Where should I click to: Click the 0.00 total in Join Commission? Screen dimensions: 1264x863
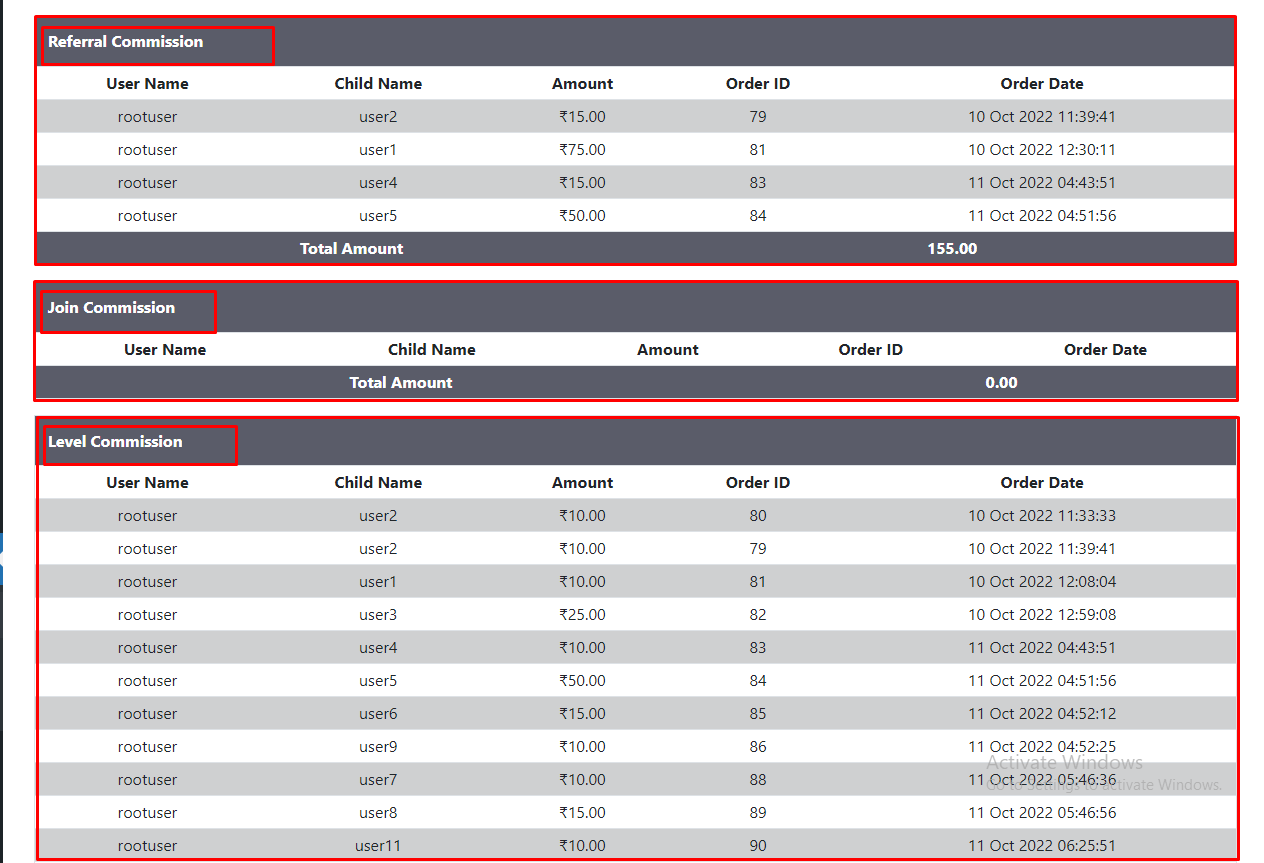coord(1001,383)
